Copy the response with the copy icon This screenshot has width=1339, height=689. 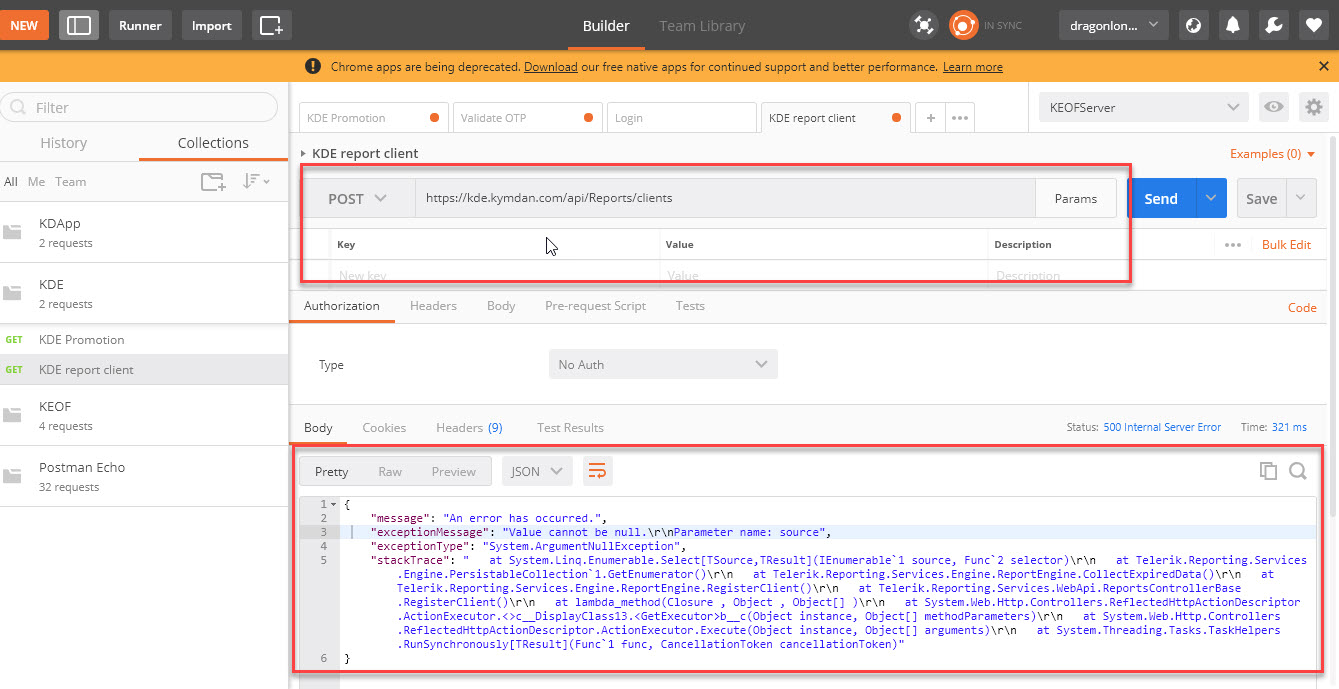pyautogui.click(x=1268, y=471)
